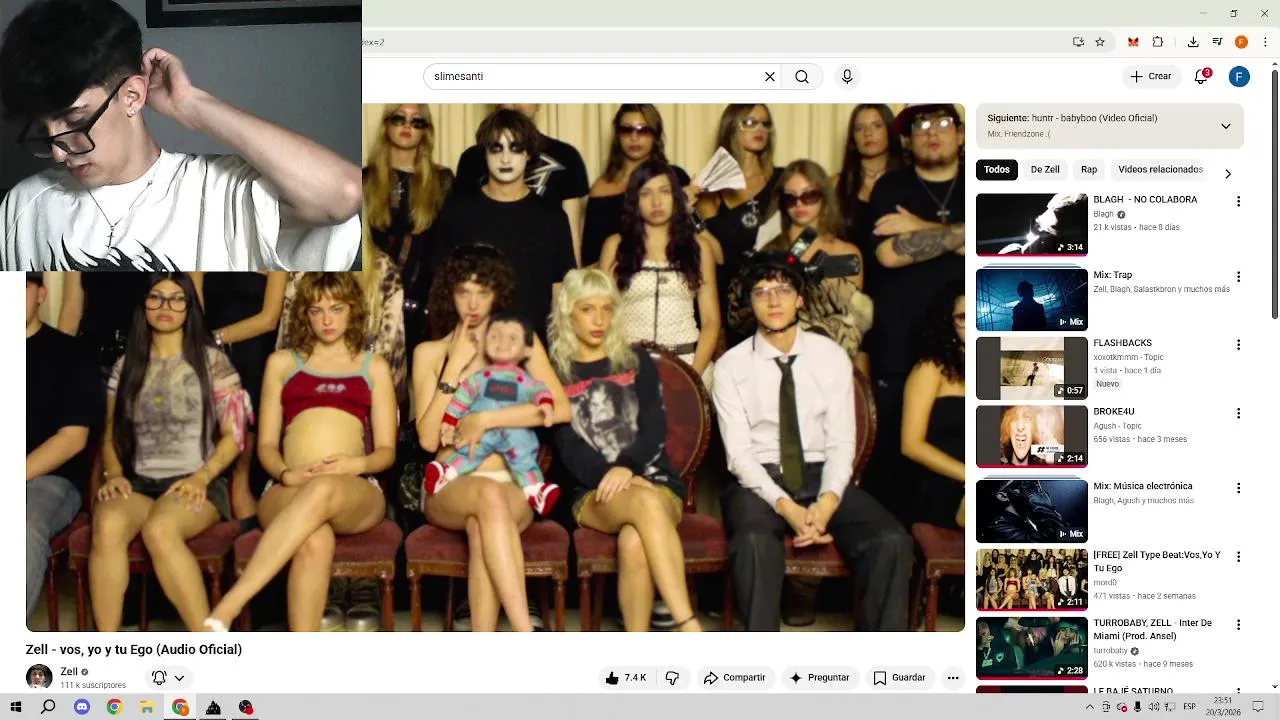Click the ESP language indicator
This screenshot has width=1280, height=720.
tap(1190, 707)
